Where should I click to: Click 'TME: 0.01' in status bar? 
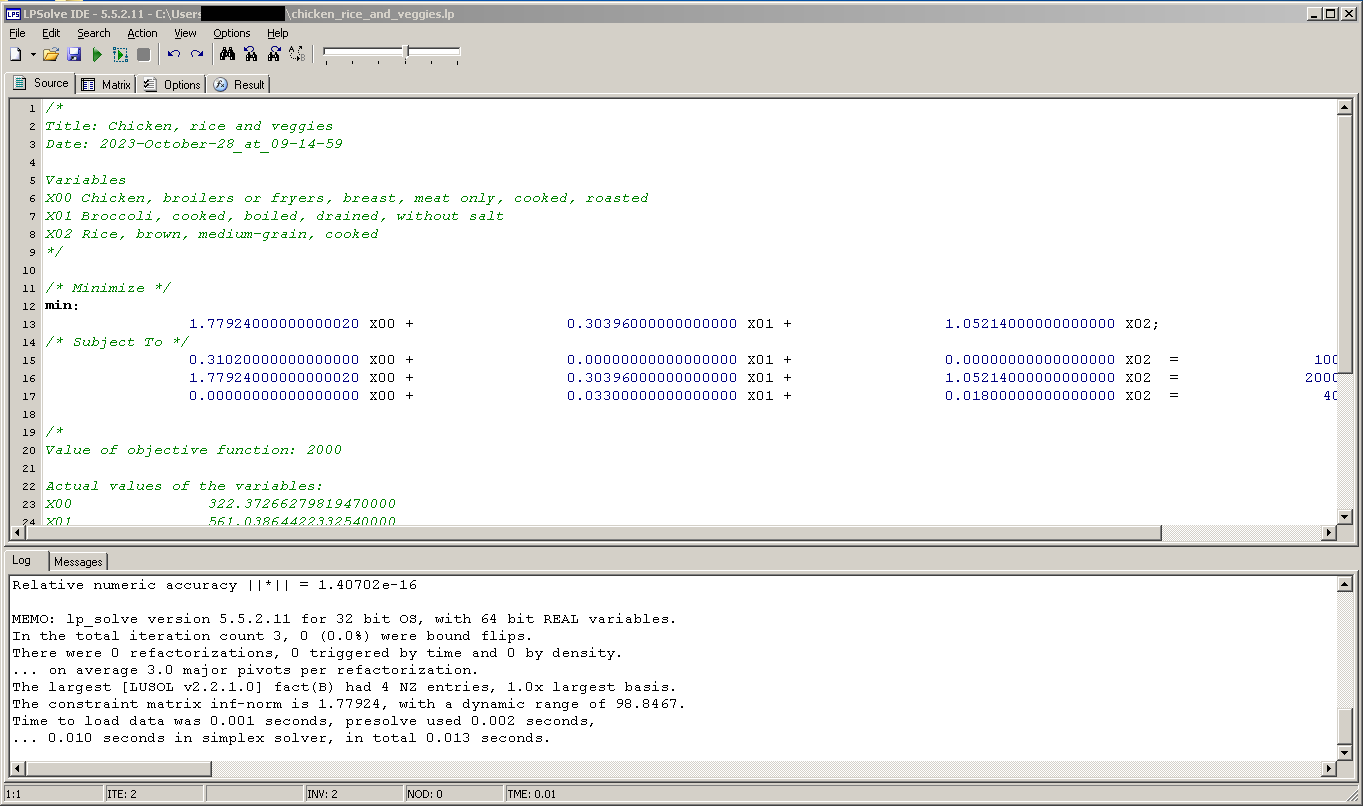pos(530,794)
